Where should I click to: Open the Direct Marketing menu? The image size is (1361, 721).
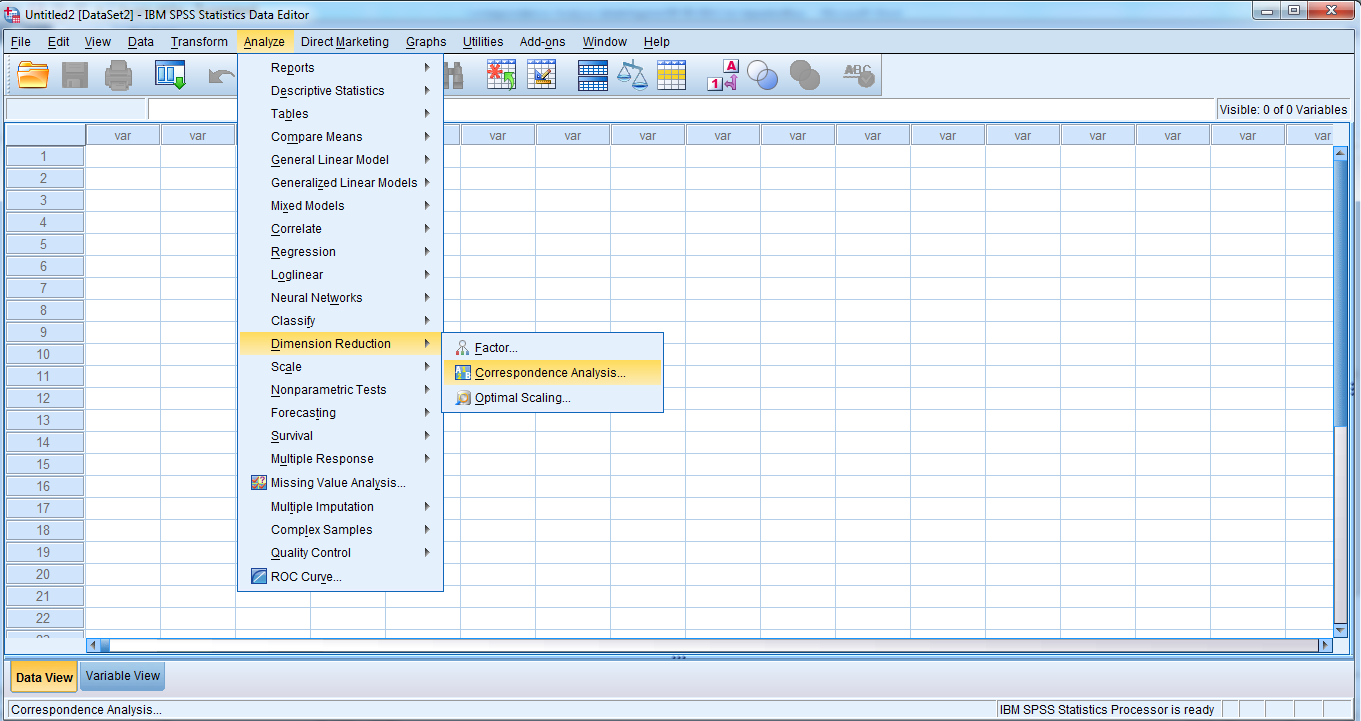345,42
